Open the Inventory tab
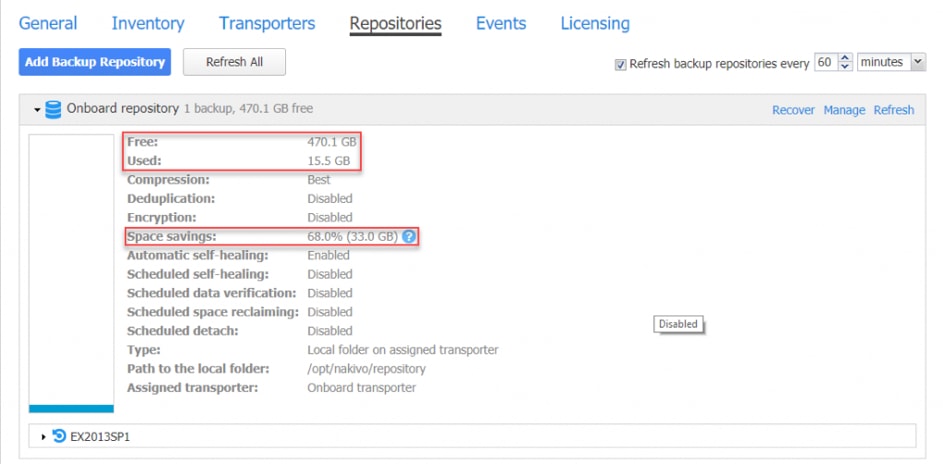Image resolution: width=943 pixels, height=464 pixels. 148,23
